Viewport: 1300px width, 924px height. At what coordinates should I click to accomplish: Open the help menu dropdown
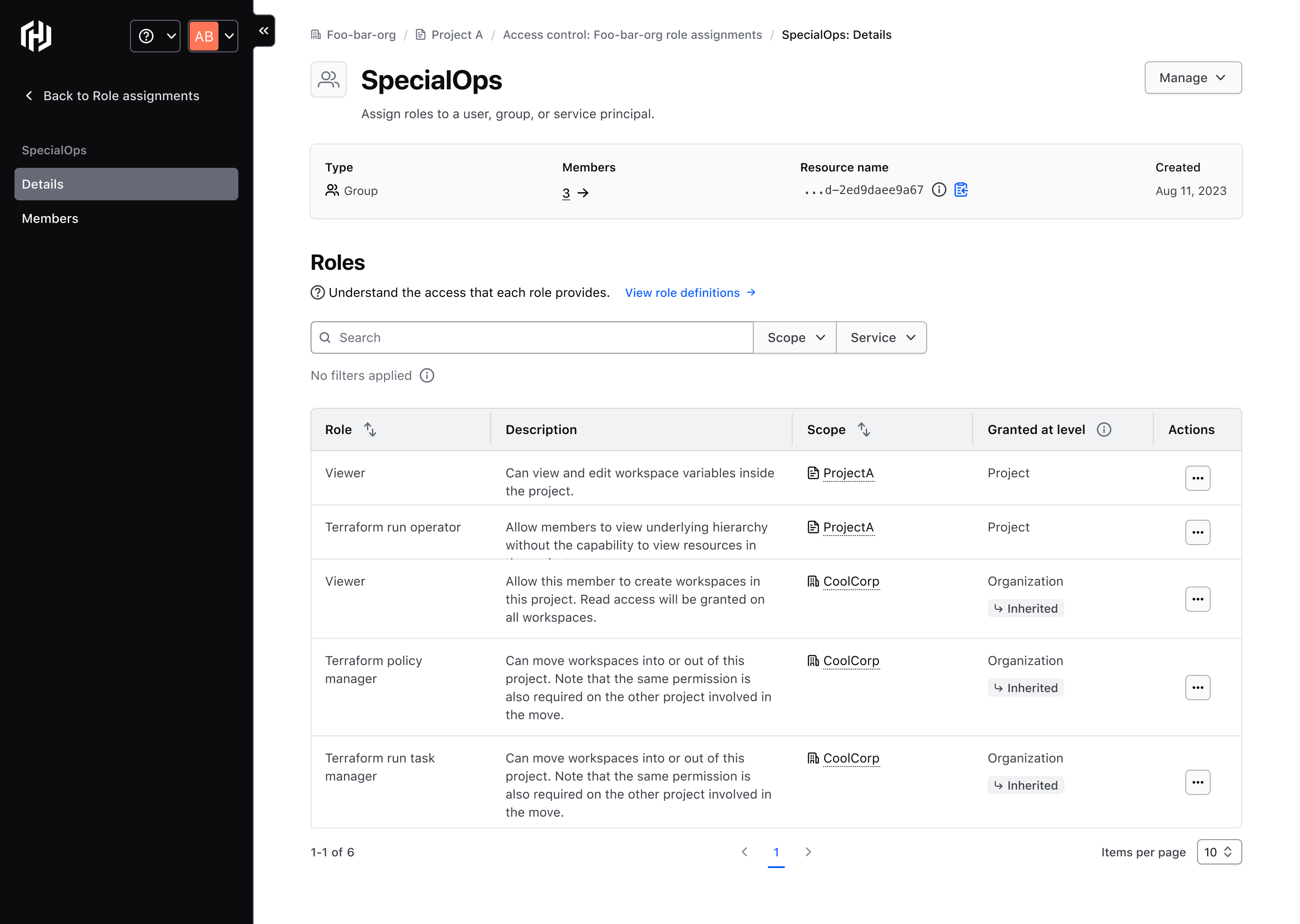[155, 36]
